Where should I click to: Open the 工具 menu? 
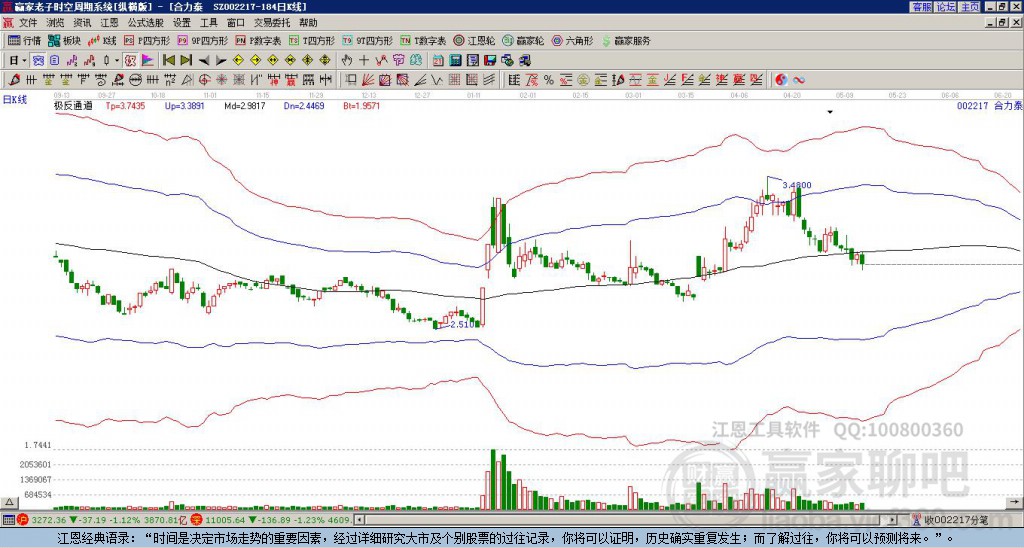pyautogui.click(x=209, y=23)
